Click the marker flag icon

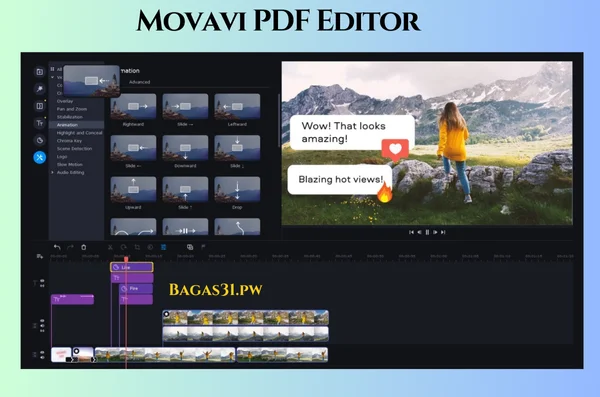tap(203, 247)
